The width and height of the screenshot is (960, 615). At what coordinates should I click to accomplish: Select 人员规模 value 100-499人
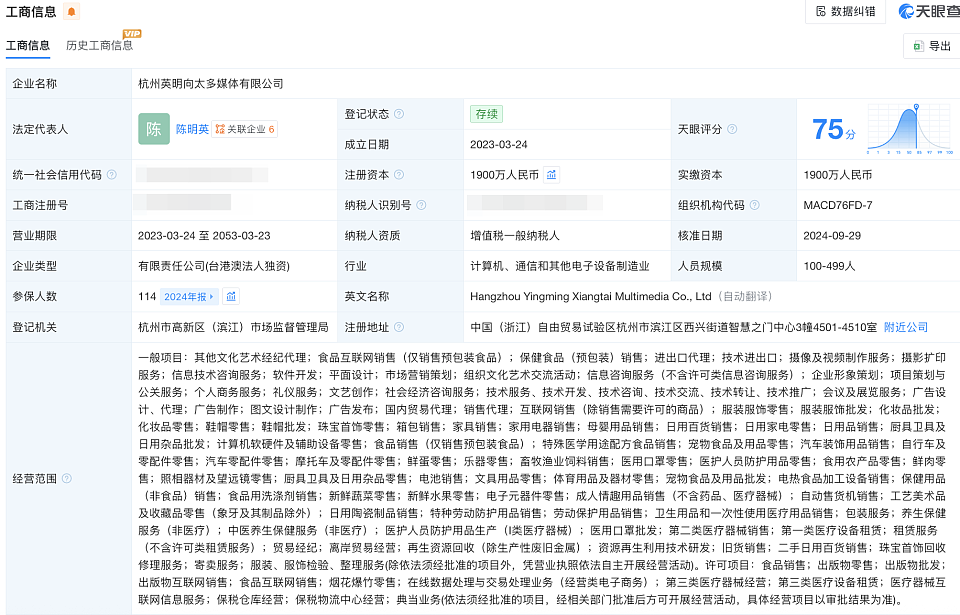(829, 266)
